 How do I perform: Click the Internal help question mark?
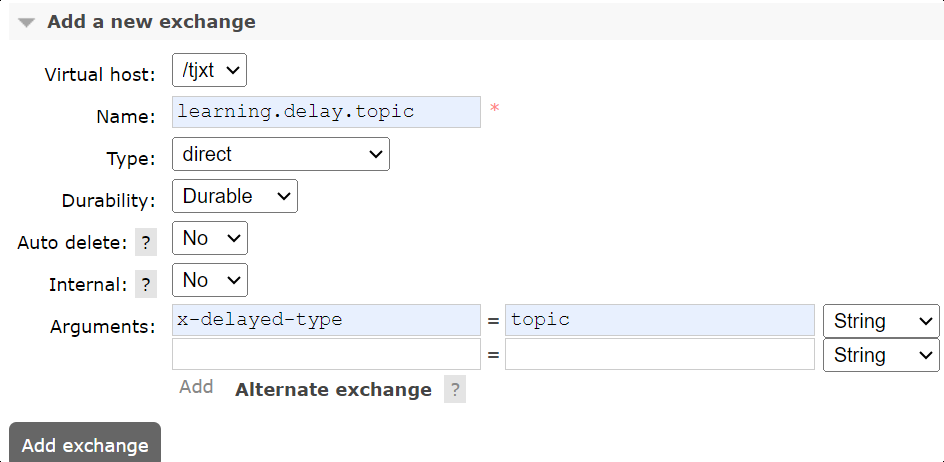pos(146,284)
